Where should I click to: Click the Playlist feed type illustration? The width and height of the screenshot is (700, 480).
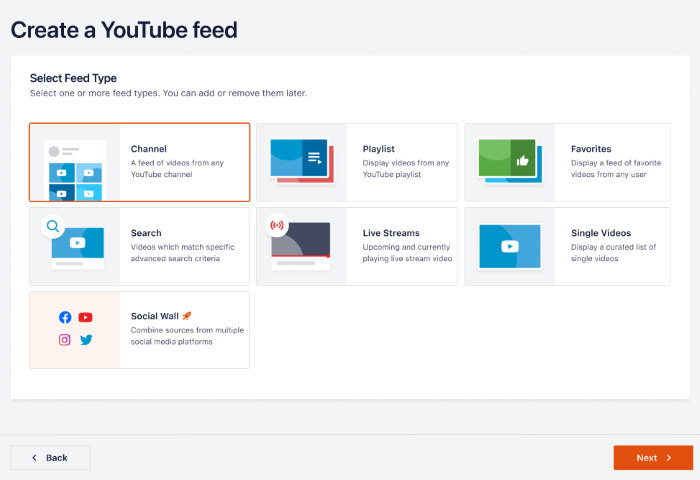tap(301, 162)
